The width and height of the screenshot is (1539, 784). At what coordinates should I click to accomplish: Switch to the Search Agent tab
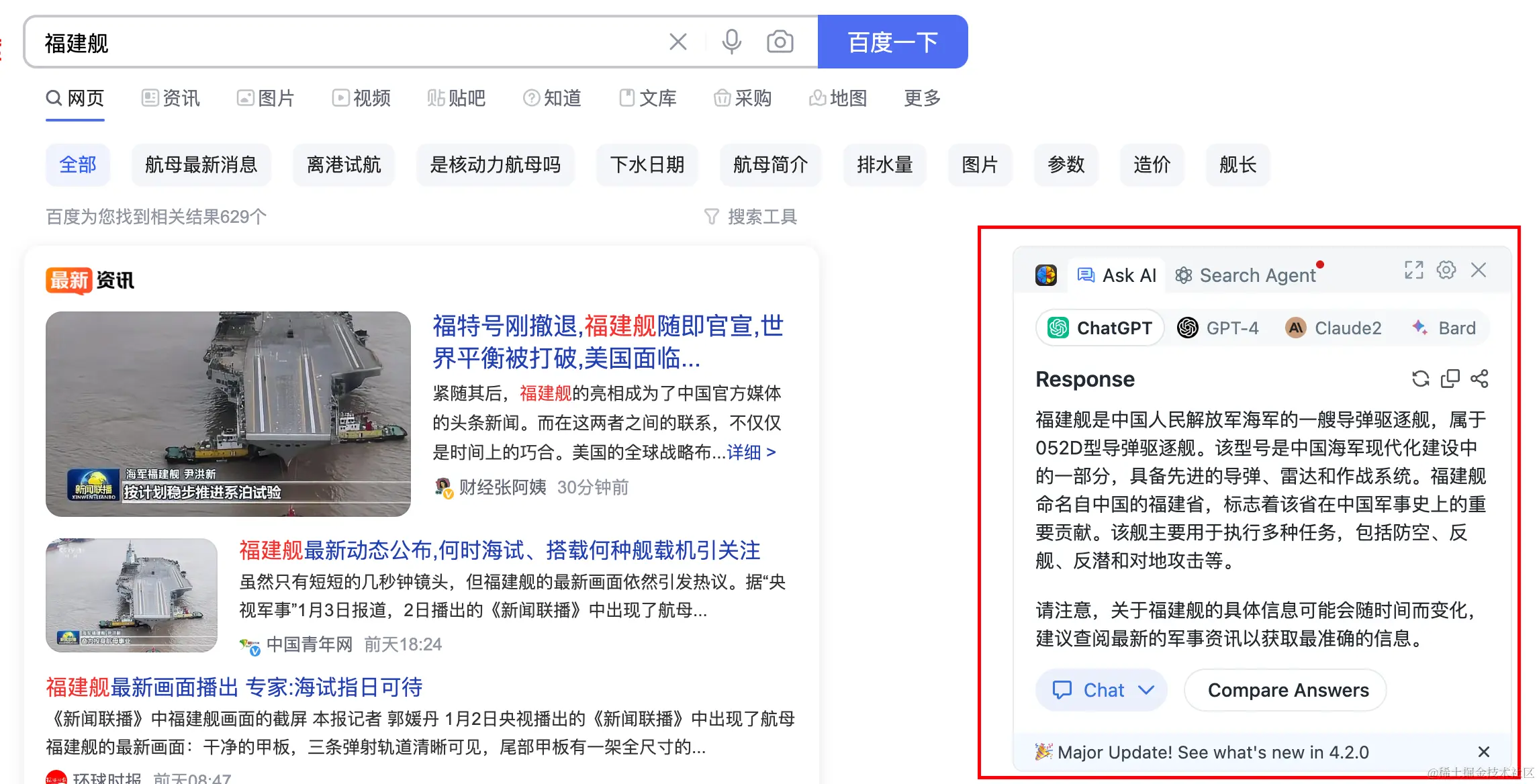[1246, 275]
